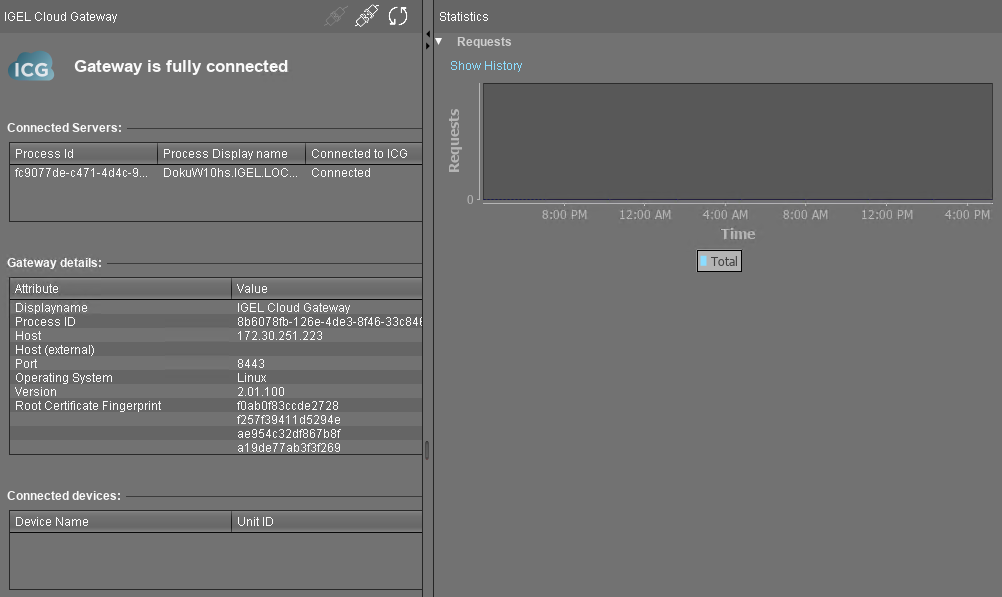Click the ICG logo image
The width and height of the screenshot is (1002, 597).
click(31, 67)
